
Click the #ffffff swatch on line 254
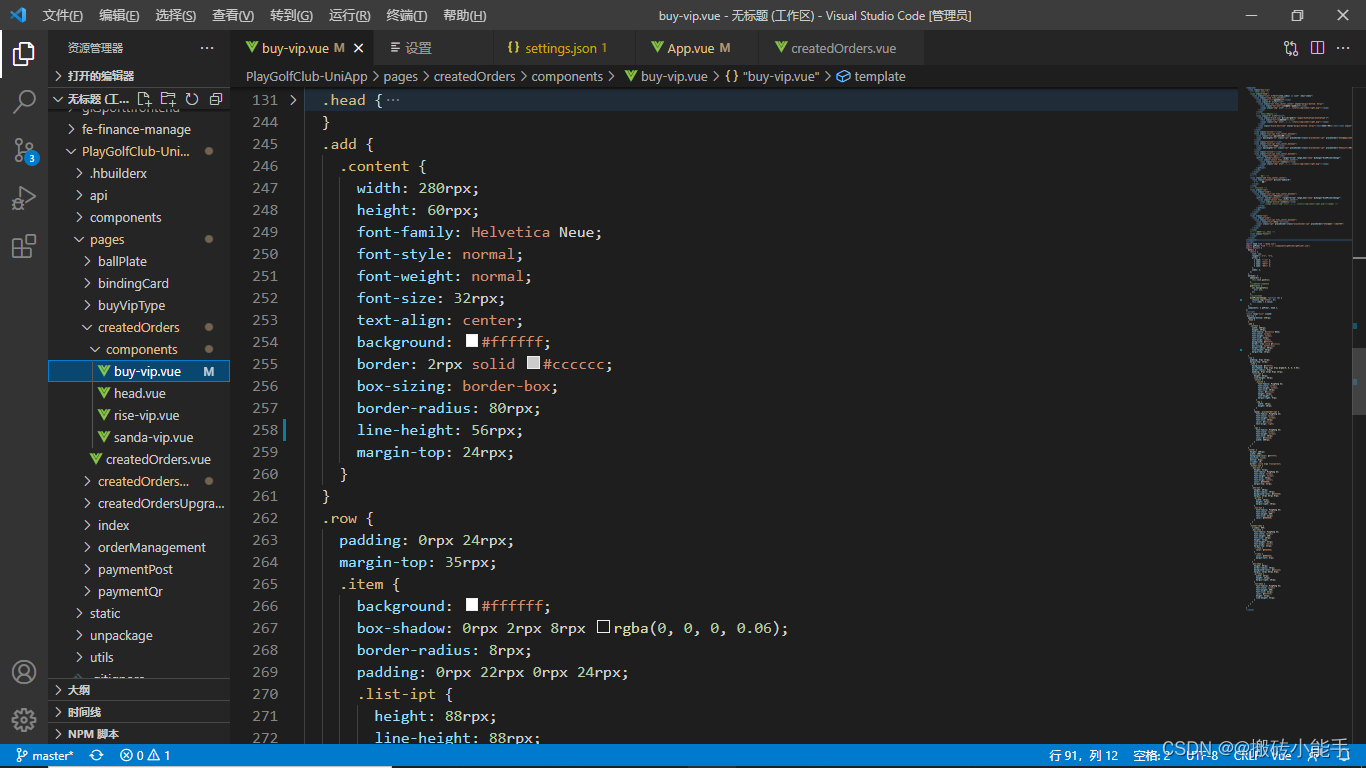point(472,341)
